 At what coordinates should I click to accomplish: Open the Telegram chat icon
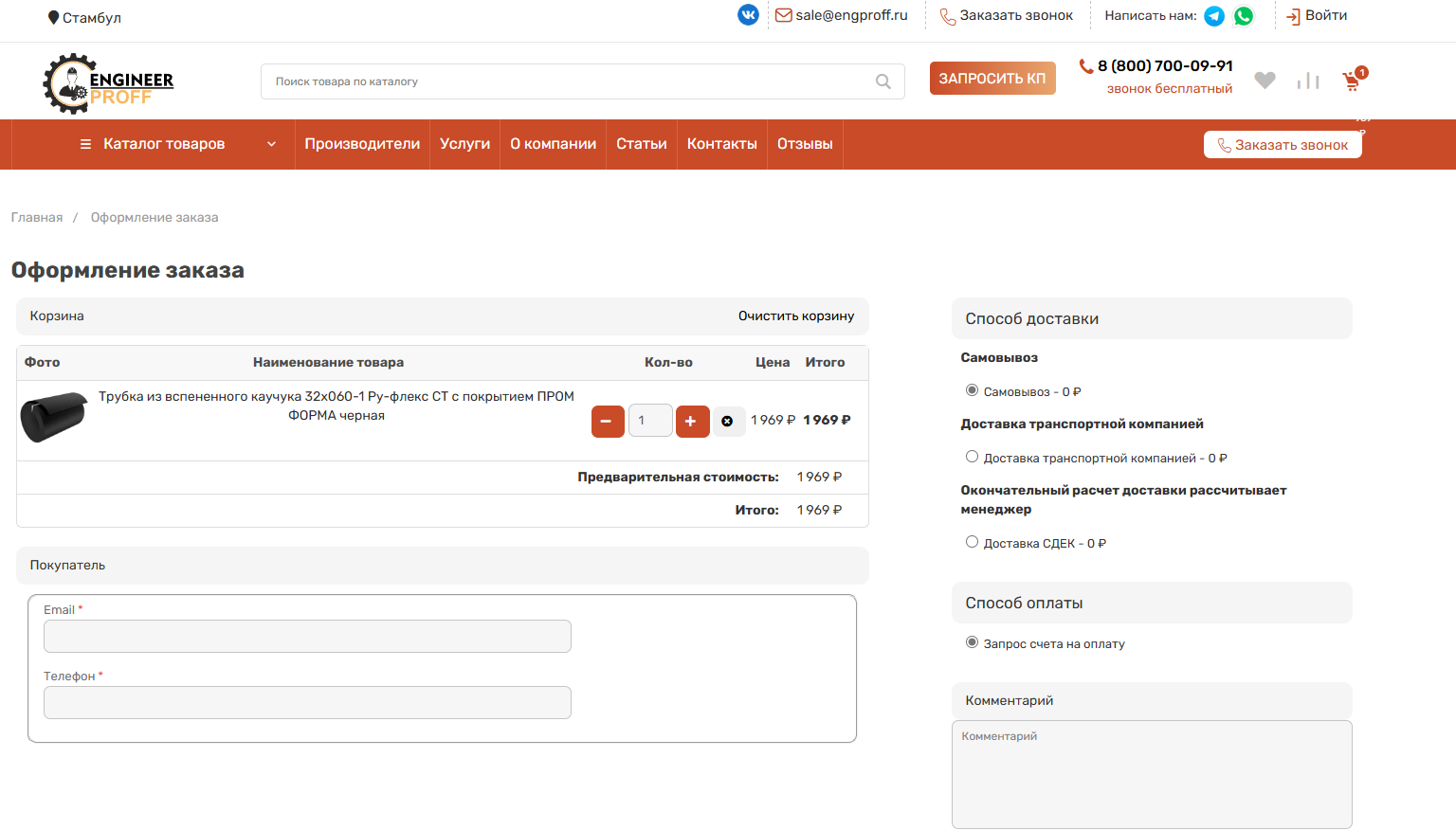1214,16
